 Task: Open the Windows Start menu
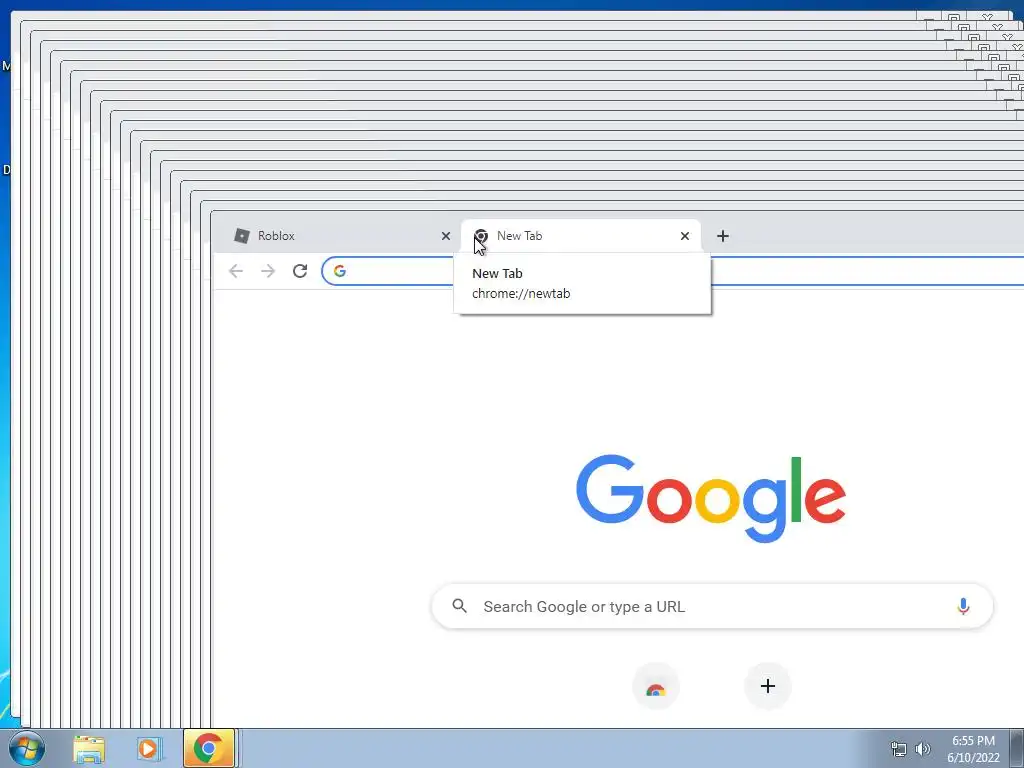[27, 748]
